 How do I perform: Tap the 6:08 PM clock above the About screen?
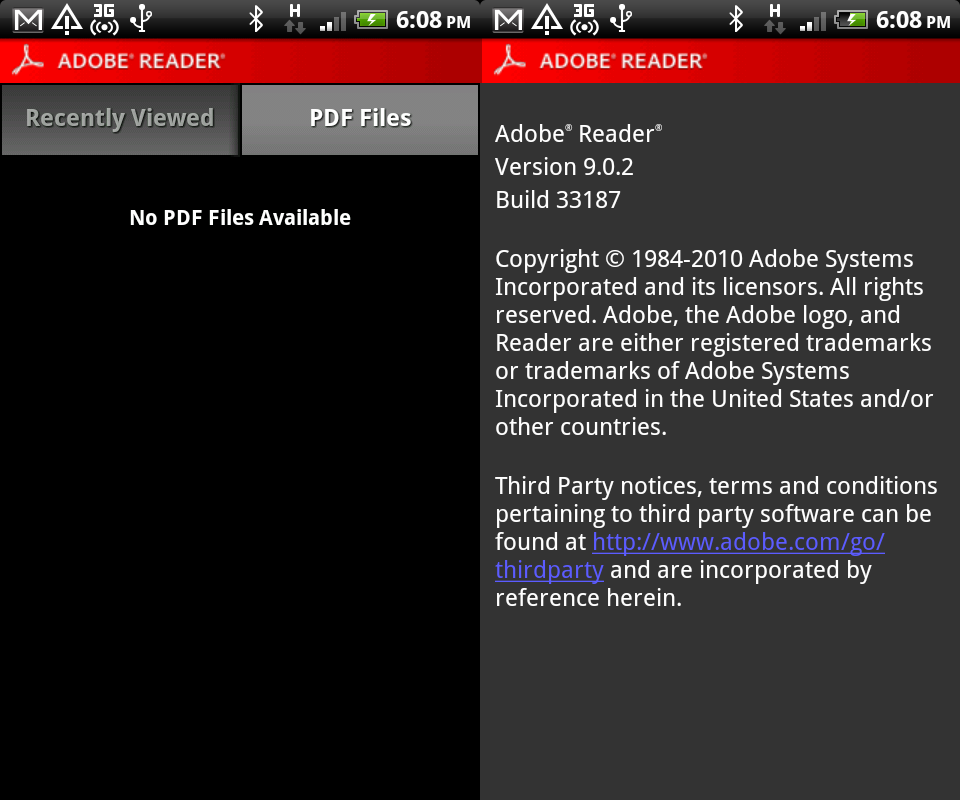click(x=913, y=20)
